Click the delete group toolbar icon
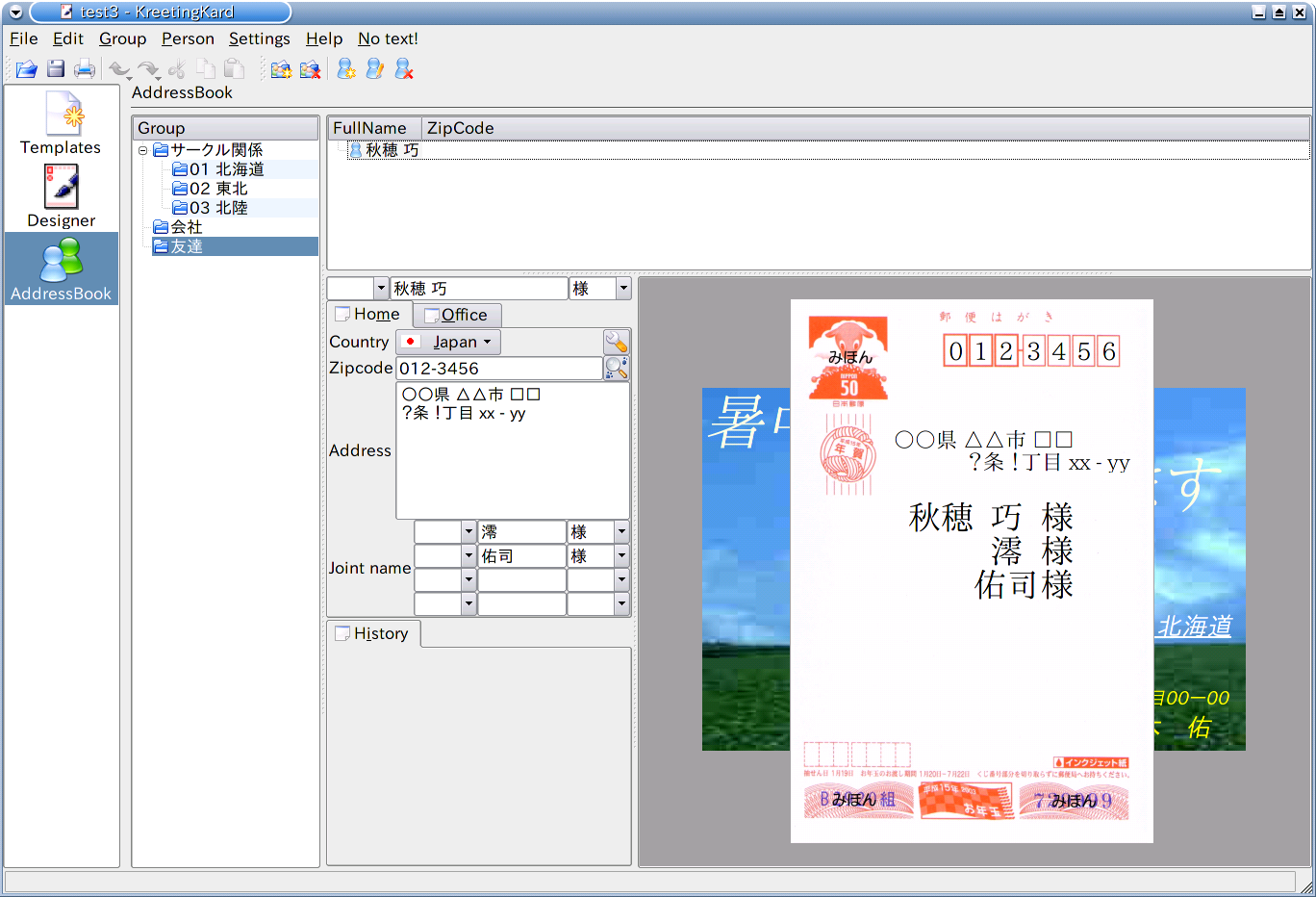Screen dimensions: 1316x897 [310, 69]
